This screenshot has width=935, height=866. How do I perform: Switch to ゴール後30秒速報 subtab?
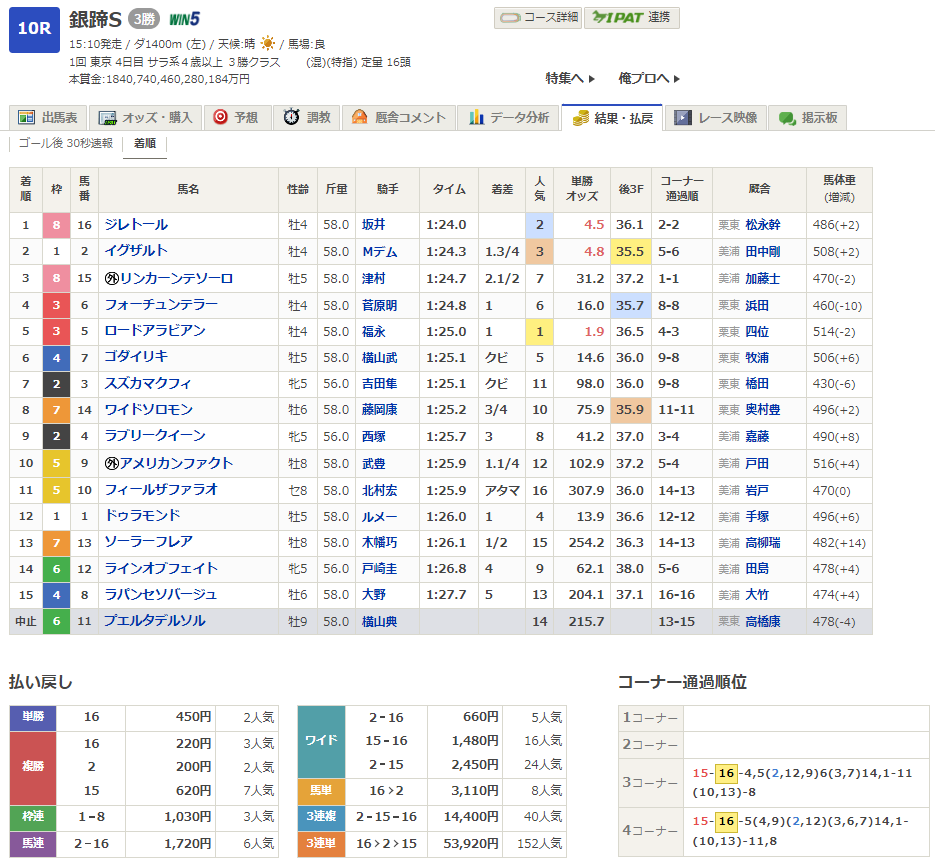click(x=66, y=143)
